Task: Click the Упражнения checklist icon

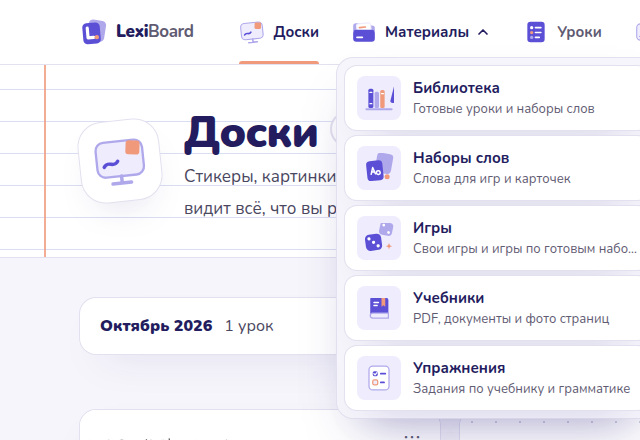Action: point(379,378)
